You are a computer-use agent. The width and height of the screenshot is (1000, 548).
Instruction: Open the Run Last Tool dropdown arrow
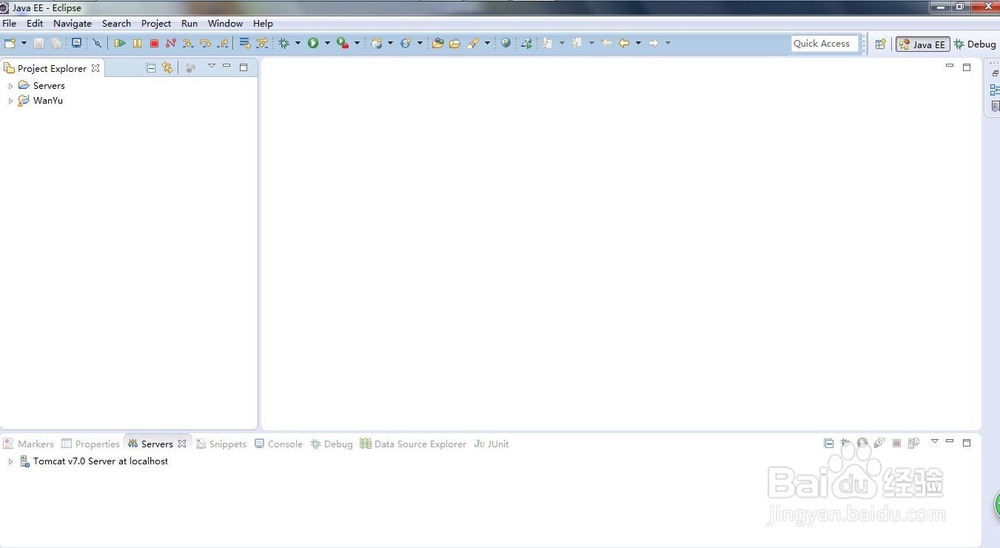tap(357, 43)
